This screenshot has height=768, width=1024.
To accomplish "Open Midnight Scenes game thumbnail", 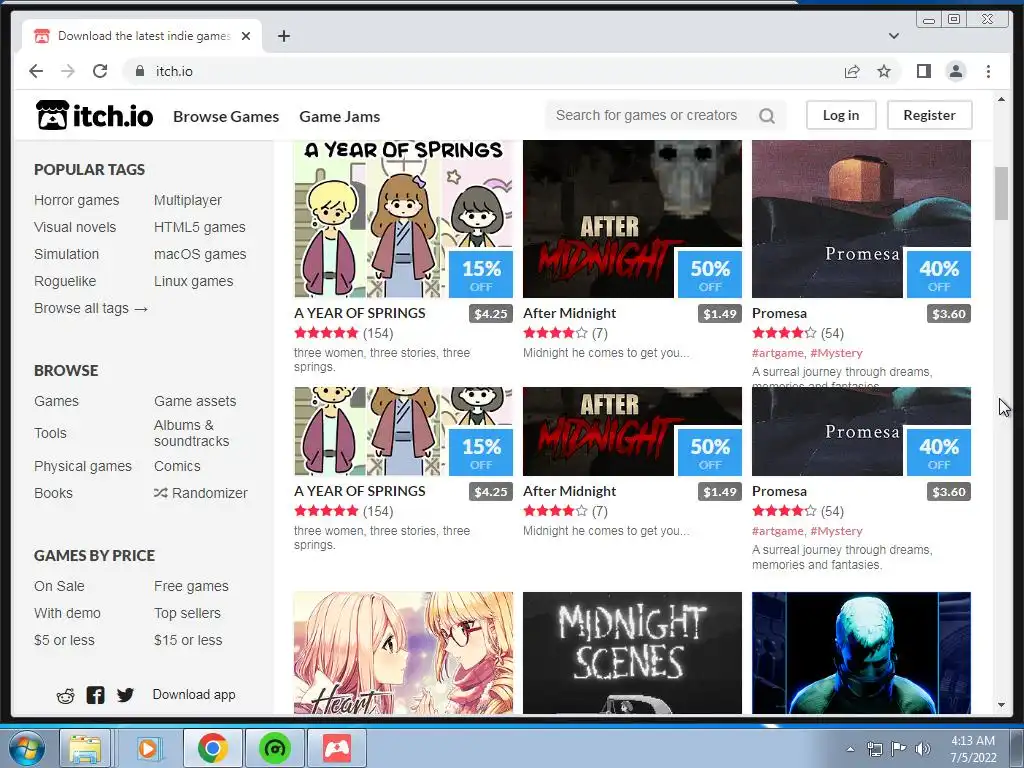I will tap(632, 653).
